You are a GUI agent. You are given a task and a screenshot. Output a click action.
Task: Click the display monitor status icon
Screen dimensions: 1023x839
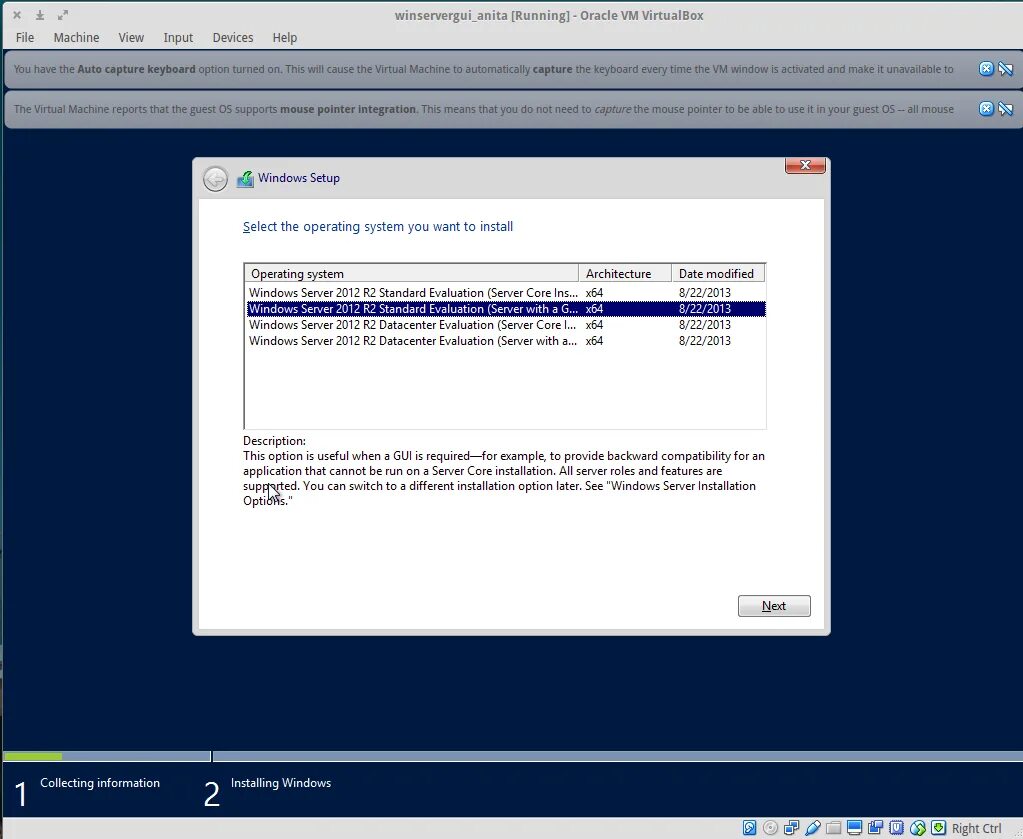tap(854, 828)
